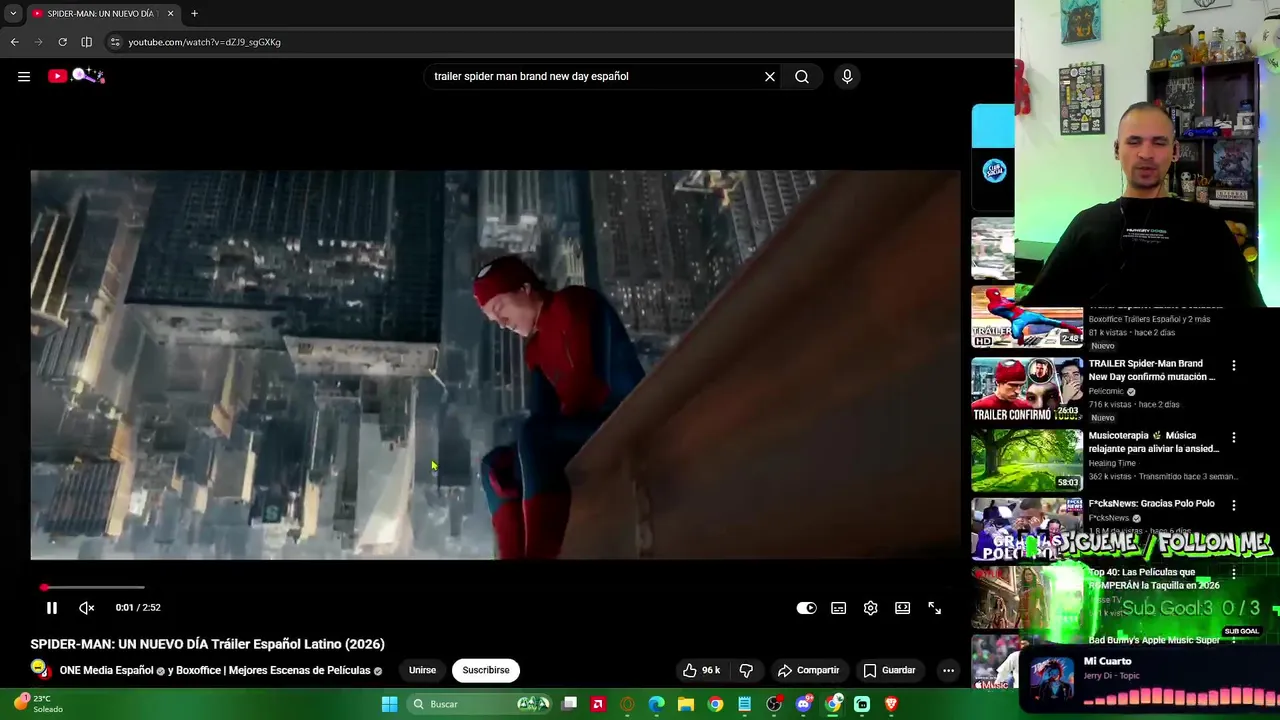Close the SPIDER-MAN YouTube tab

pos(170,13)
